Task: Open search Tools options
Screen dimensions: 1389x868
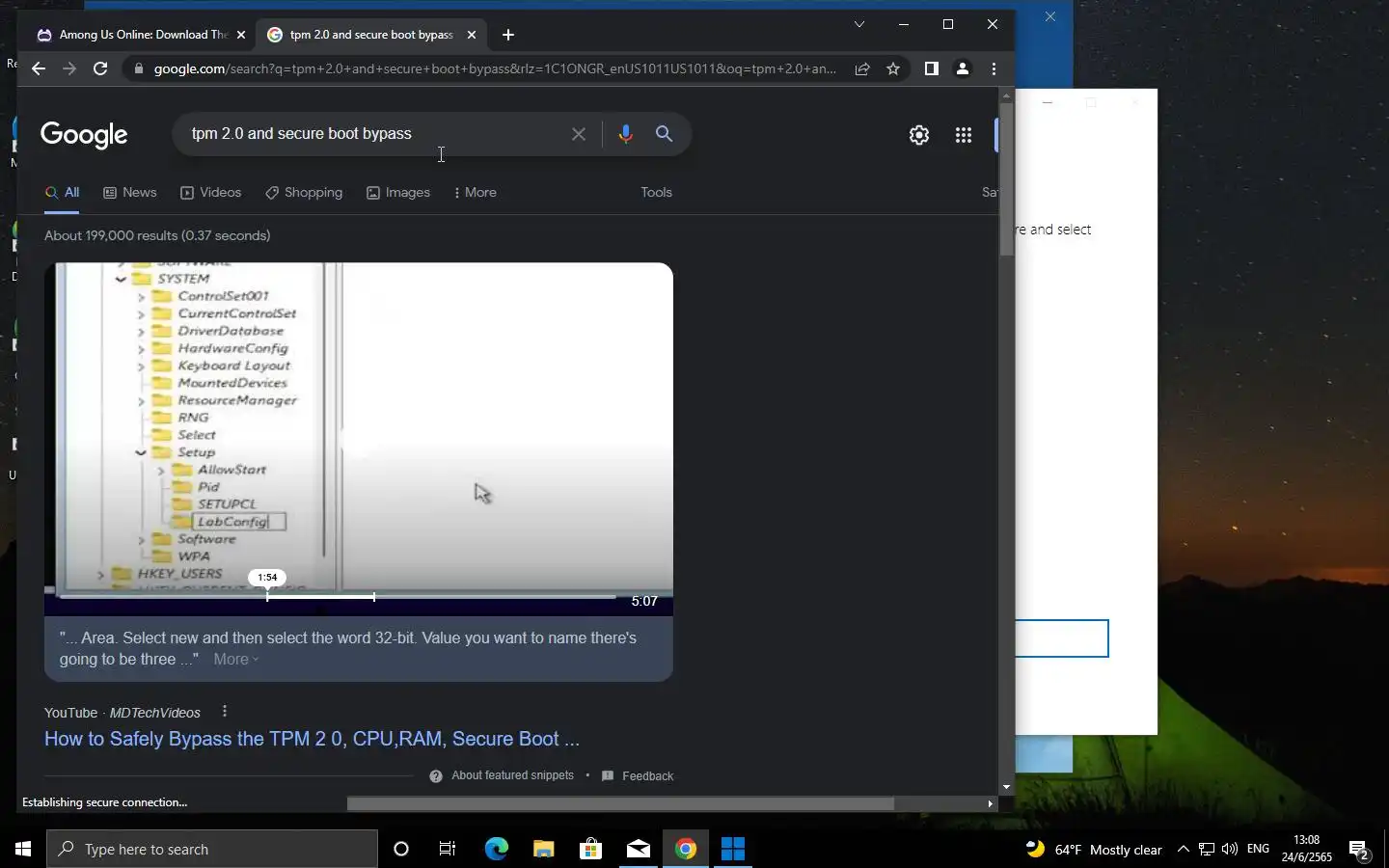Action: tap(656, 192)
